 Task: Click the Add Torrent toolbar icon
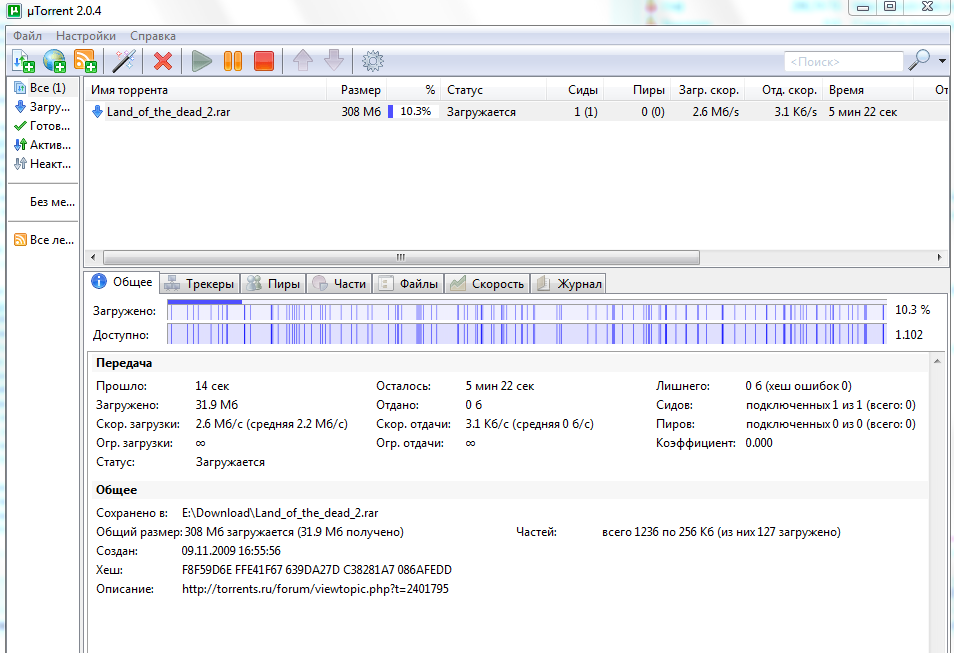coord(23,61)
